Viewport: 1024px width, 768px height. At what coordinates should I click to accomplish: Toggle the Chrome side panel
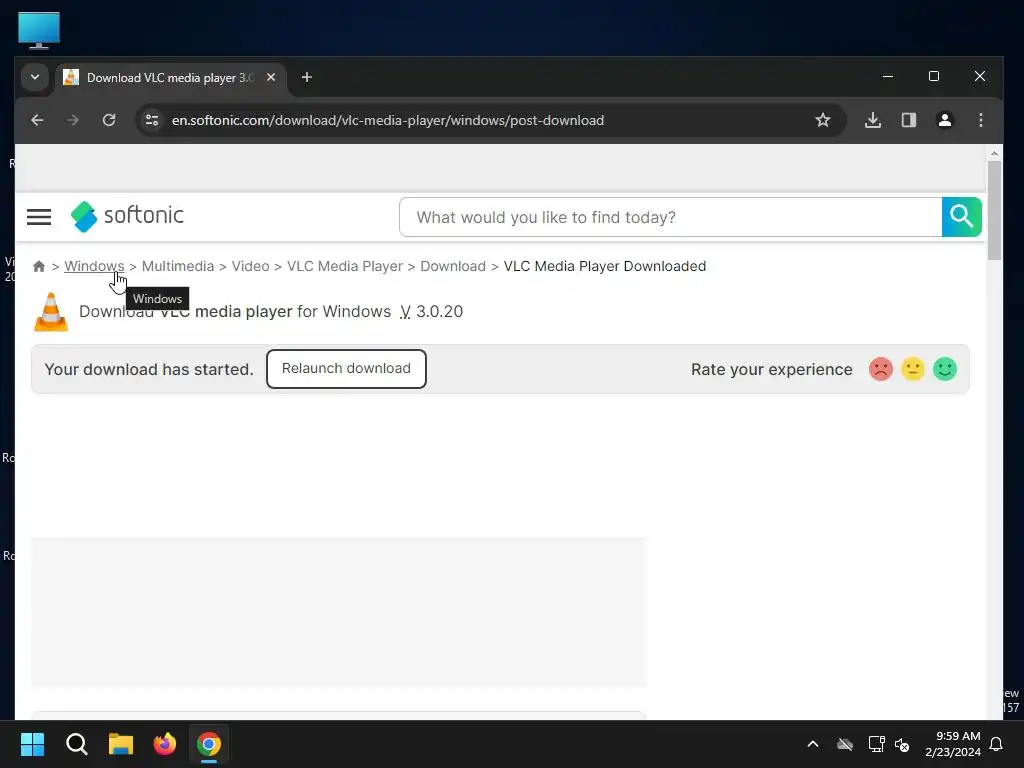coord(909,120)
